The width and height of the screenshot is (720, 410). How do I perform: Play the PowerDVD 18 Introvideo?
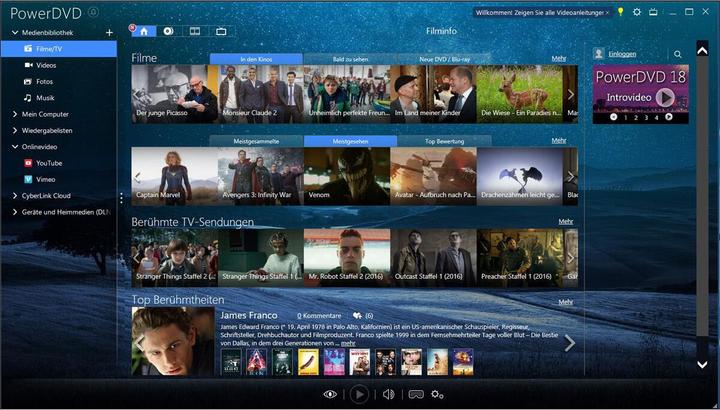664,97
